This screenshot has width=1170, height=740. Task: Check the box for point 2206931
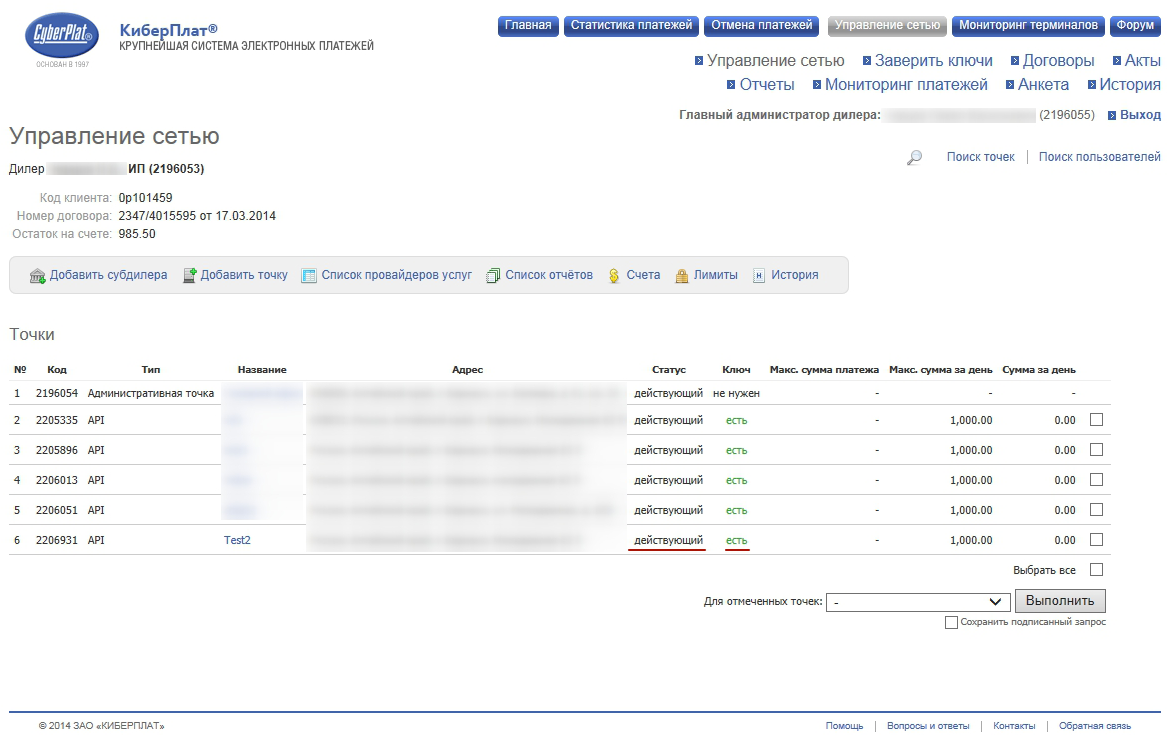click(x=1096, y=540)
